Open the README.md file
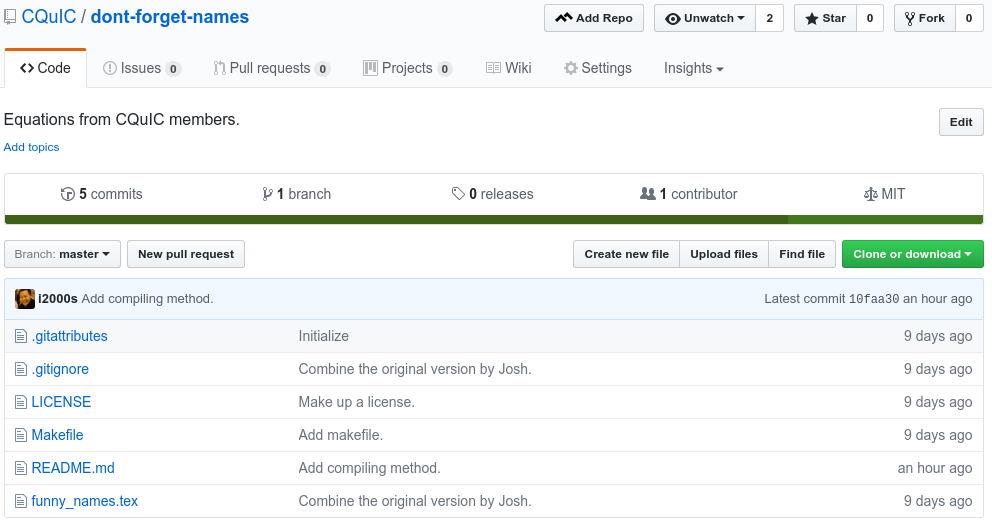Viewport: 992px width, 522px height. coord(73,468)
